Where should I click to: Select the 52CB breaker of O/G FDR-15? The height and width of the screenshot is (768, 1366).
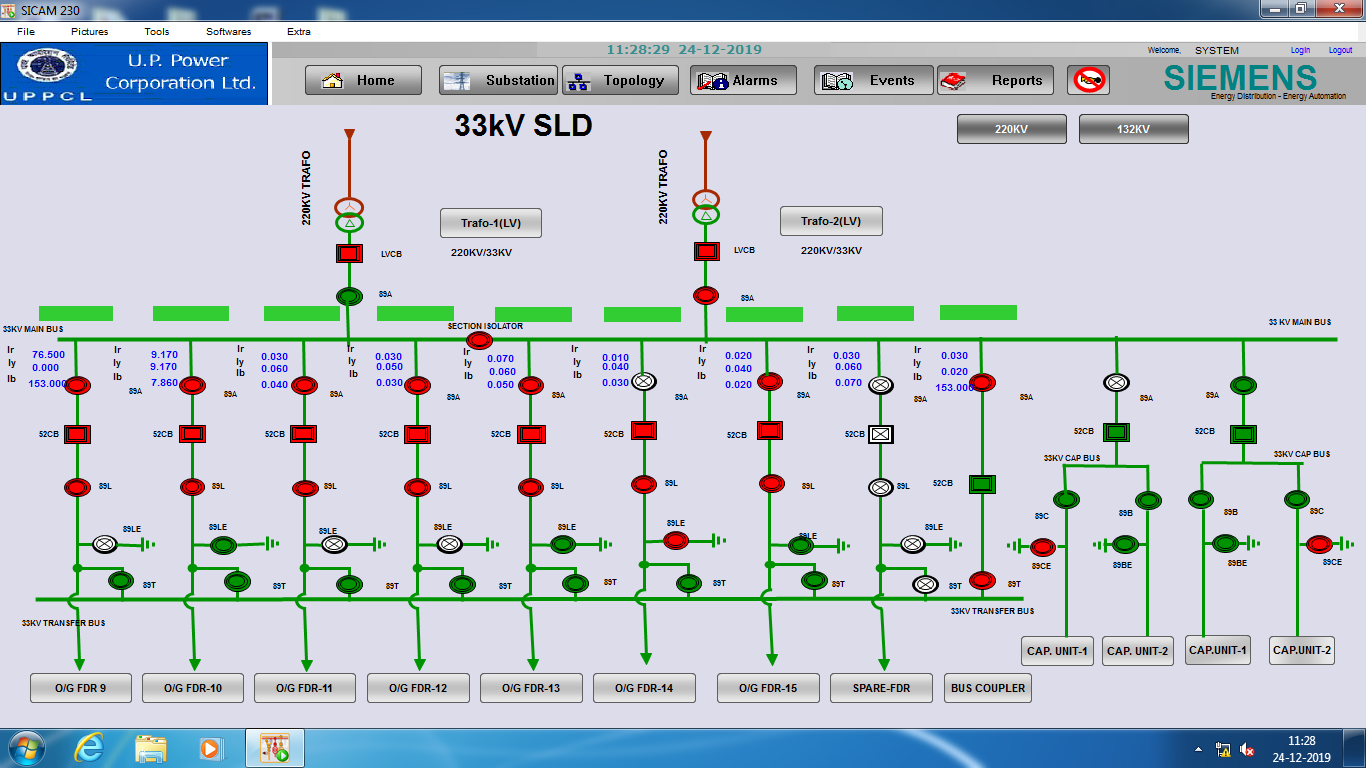(769, 431)
